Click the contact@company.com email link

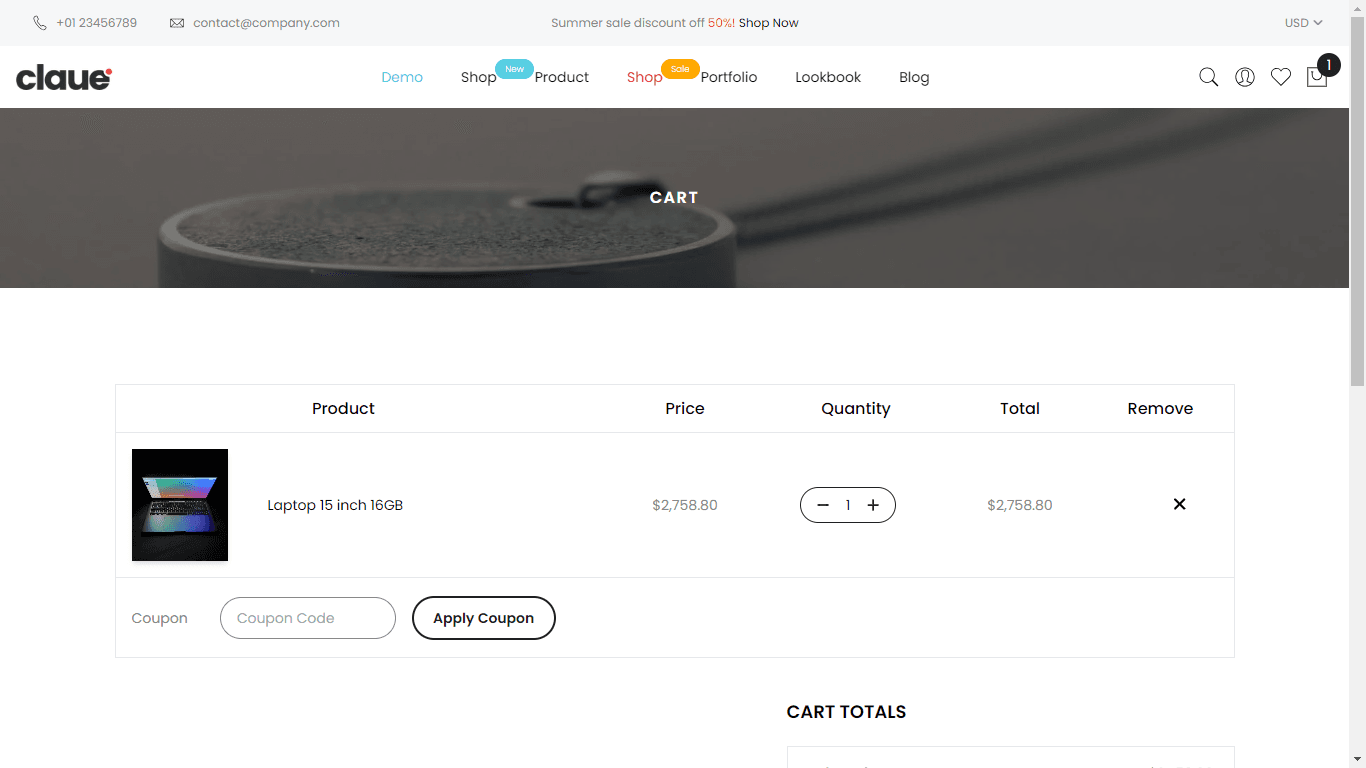[266, 23]
